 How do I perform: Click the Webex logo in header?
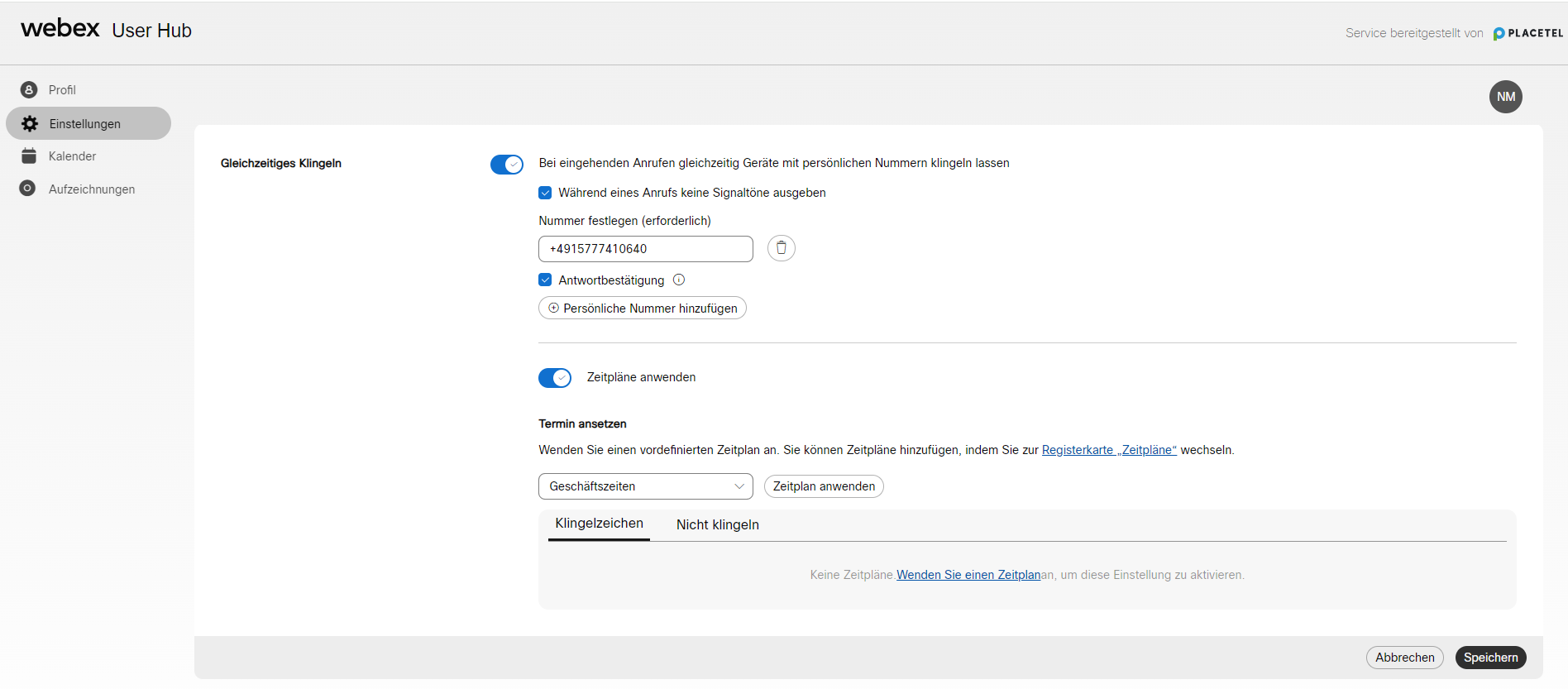pos(60,29)
